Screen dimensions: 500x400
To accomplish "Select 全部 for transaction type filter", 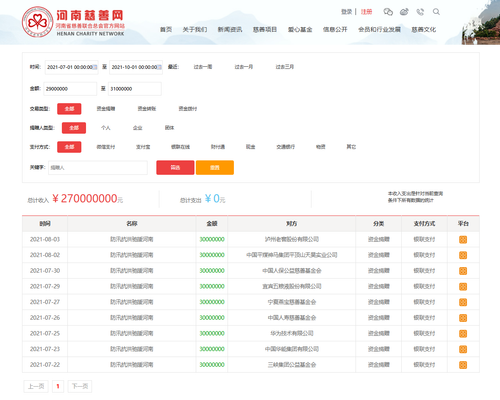I will 69,109.
